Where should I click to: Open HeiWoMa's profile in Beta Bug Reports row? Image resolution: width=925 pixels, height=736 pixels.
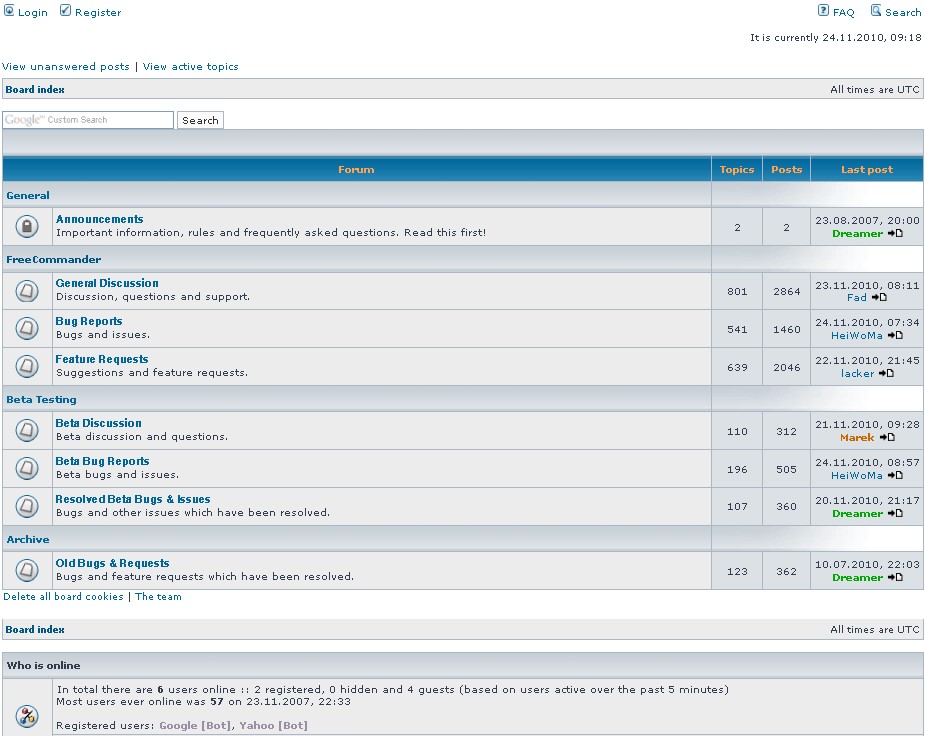pos(857,475)
